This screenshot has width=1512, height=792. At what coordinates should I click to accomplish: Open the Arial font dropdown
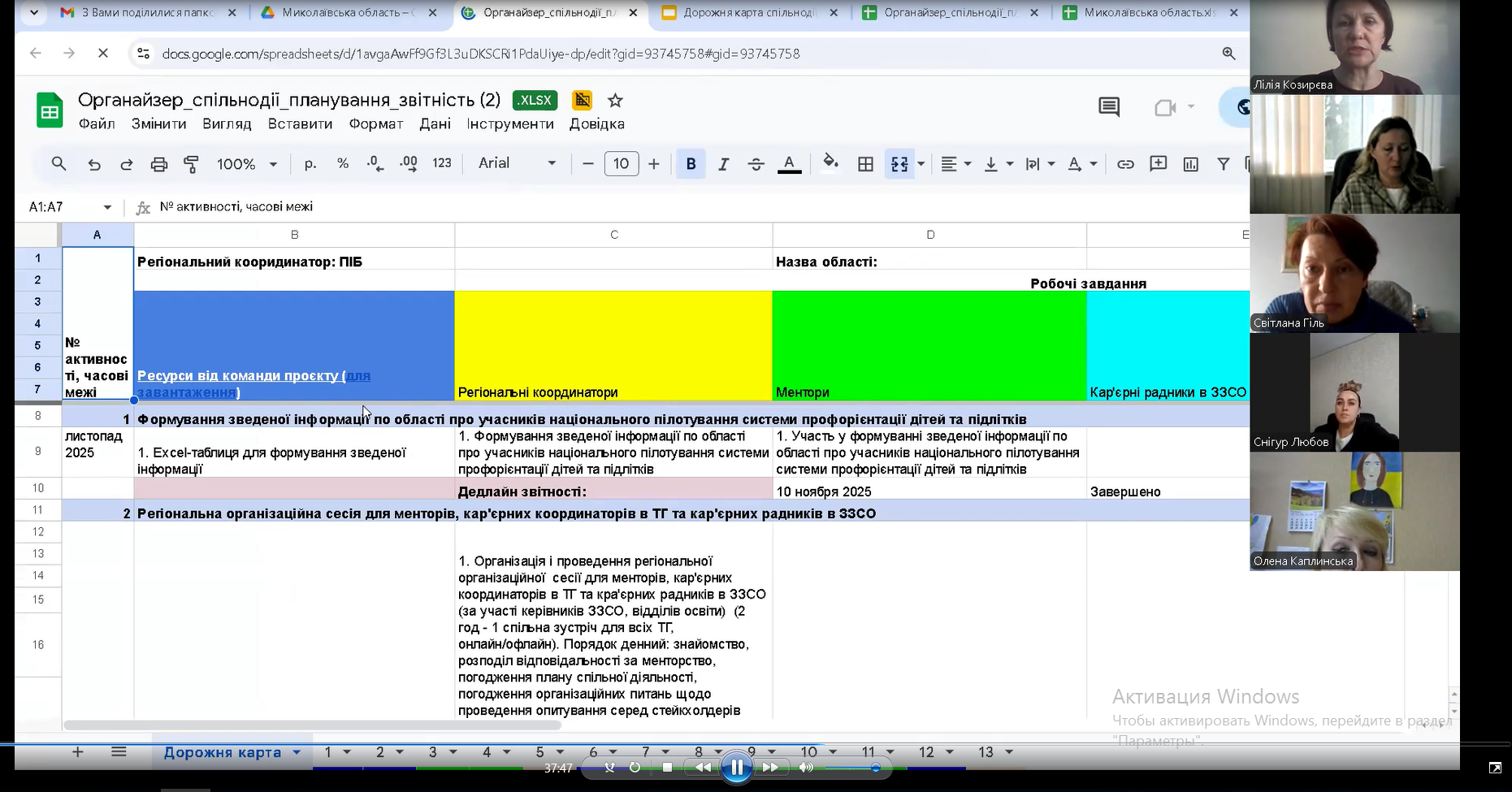(517, 163)
